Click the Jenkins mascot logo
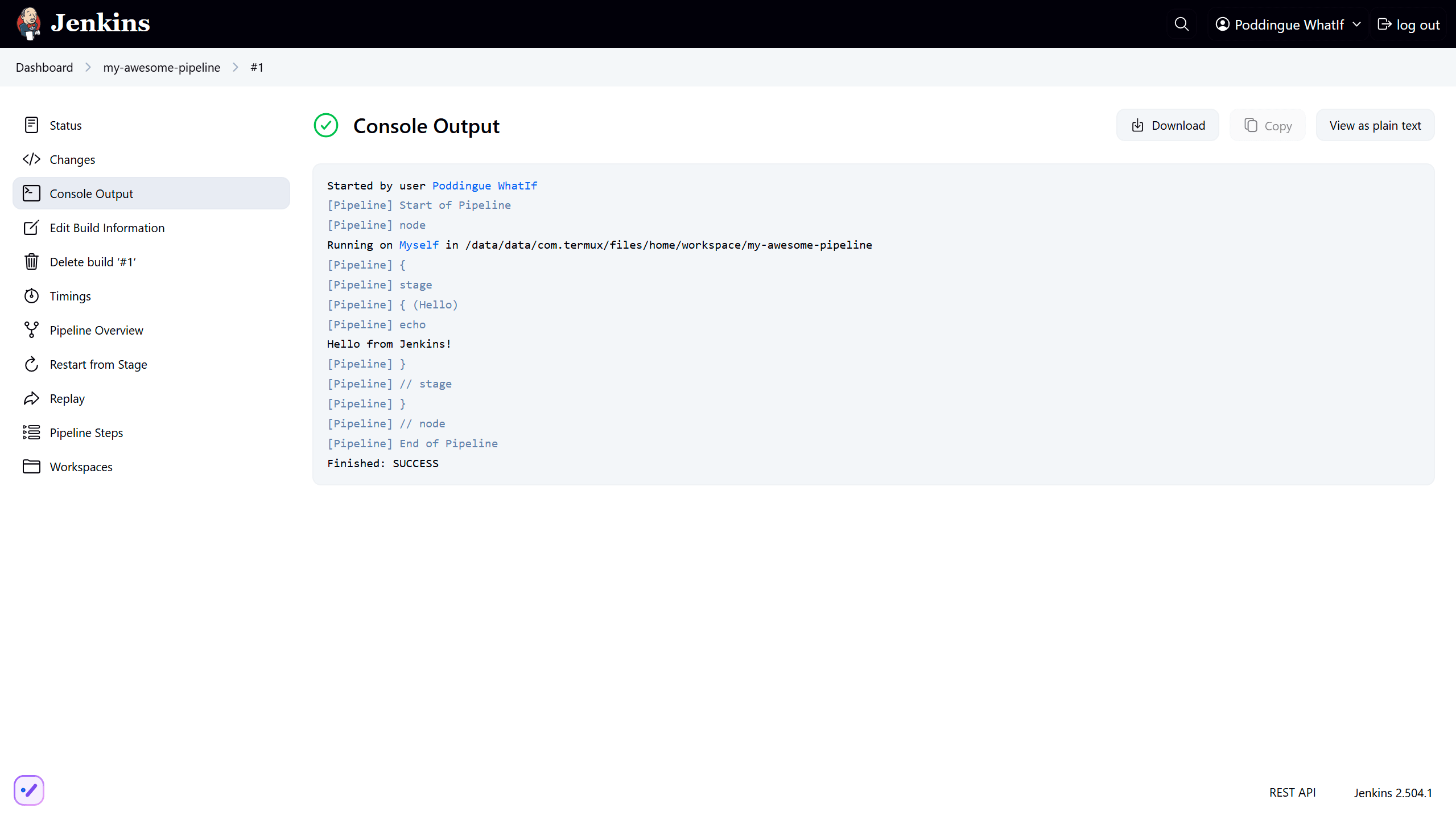Screen dimensions: 1456x816 pyautogui.click(x=28, y=23)
